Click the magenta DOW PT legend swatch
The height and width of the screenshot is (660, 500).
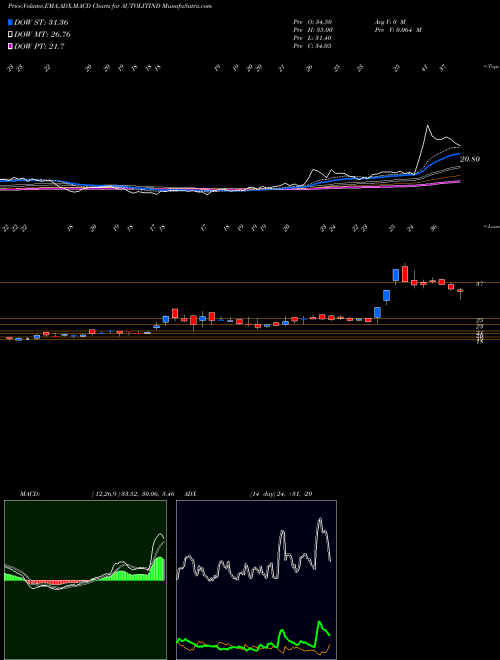pos(11,47)
